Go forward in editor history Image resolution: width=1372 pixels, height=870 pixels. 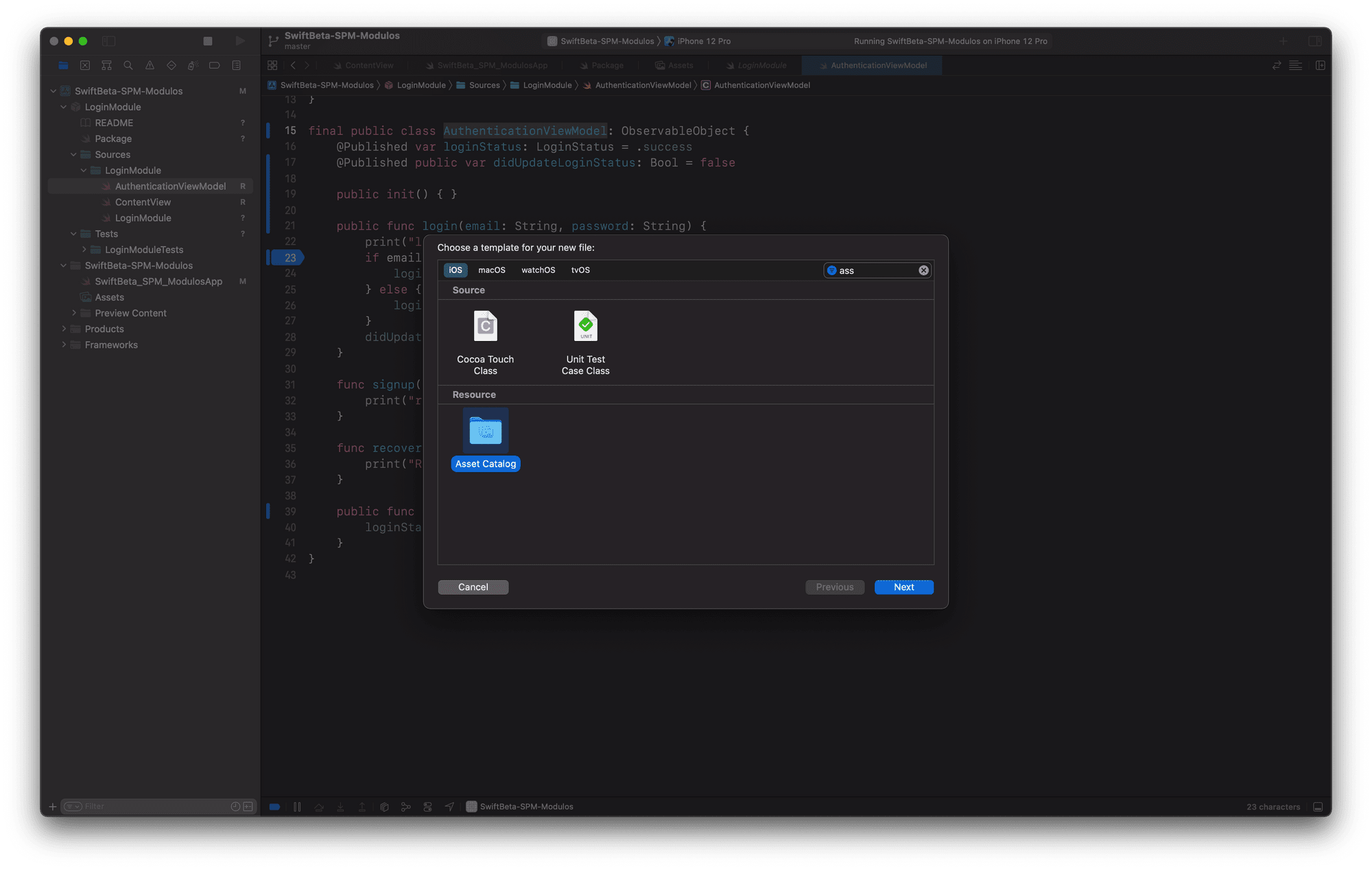[x=307, y=65]
